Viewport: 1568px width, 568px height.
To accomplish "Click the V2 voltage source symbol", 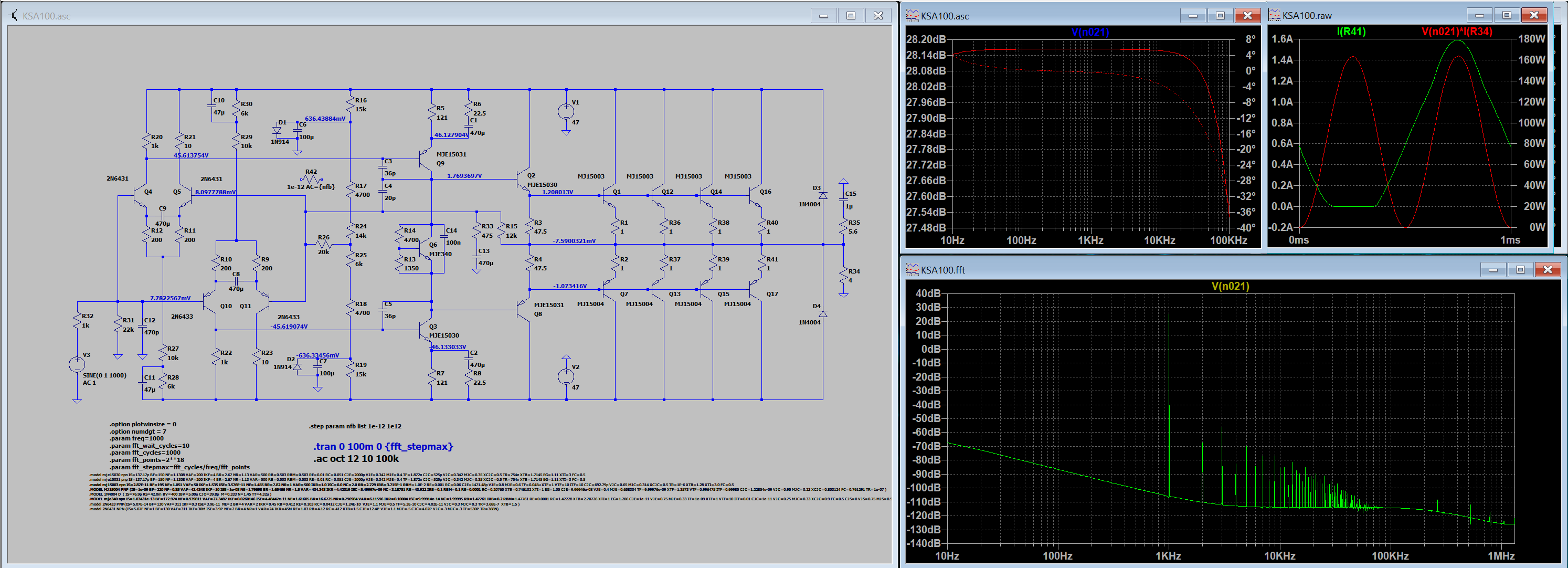I will [x=566, y=376].
